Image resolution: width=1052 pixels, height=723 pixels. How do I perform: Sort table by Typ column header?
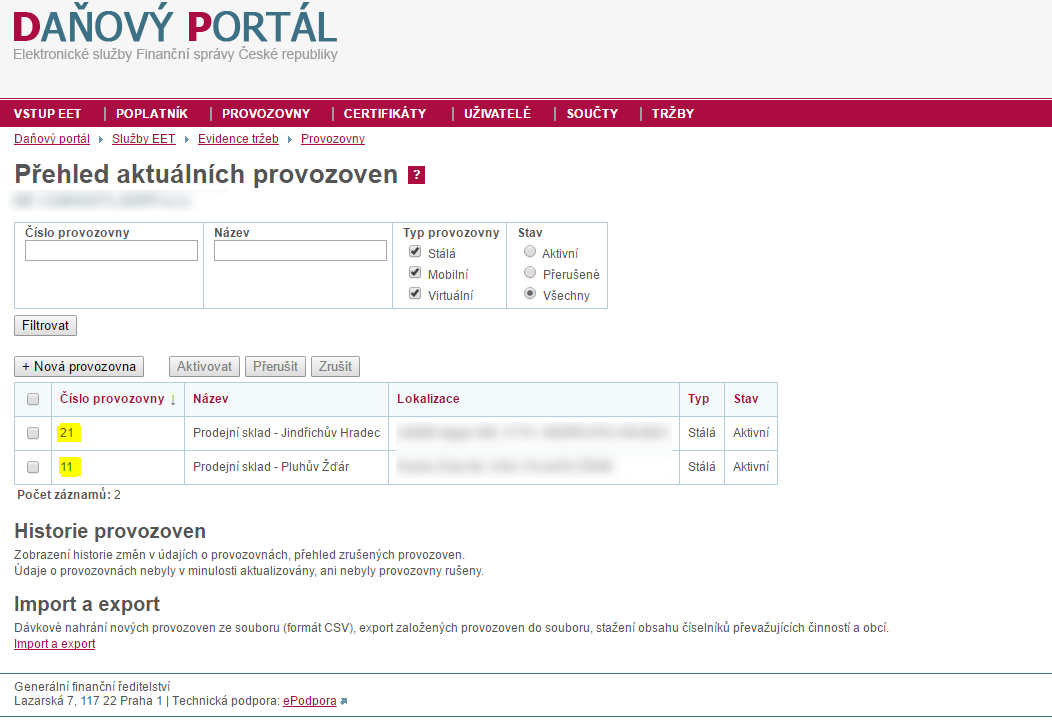698,399
